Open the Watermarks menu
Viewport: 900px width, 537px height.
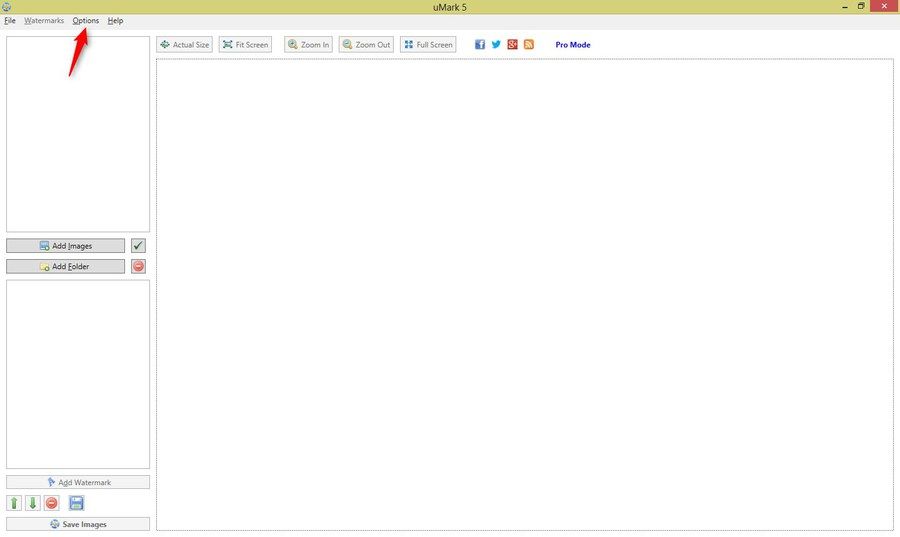pyautogui.click(x=44, y=21)
